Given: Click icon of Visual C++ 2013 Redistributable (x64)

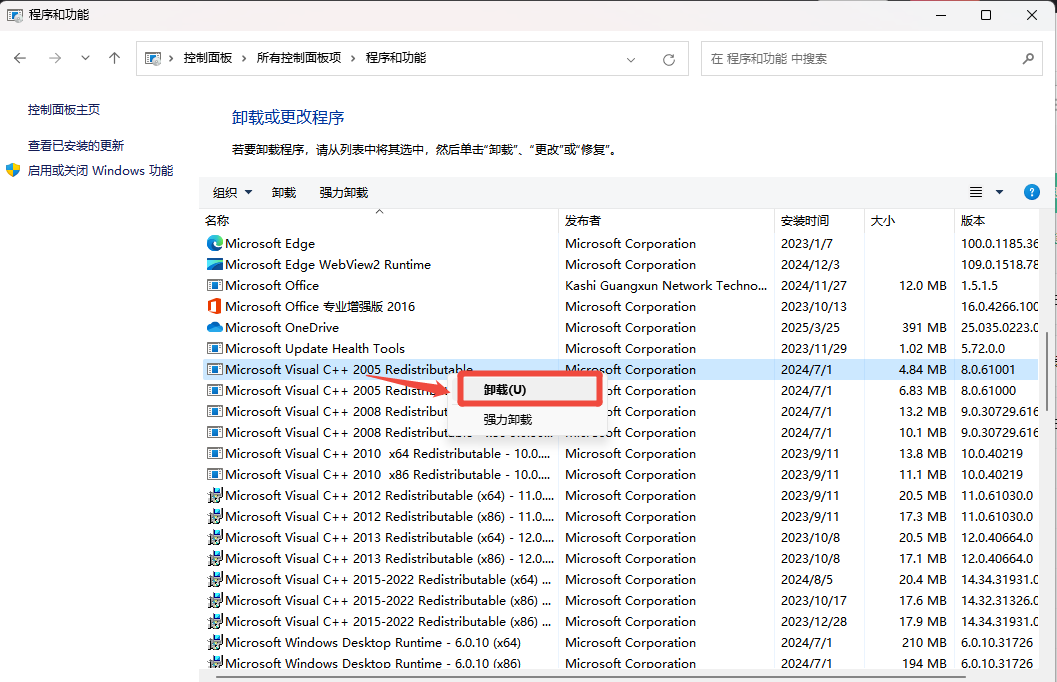Looking at the screenshot, I should point(214,537).
